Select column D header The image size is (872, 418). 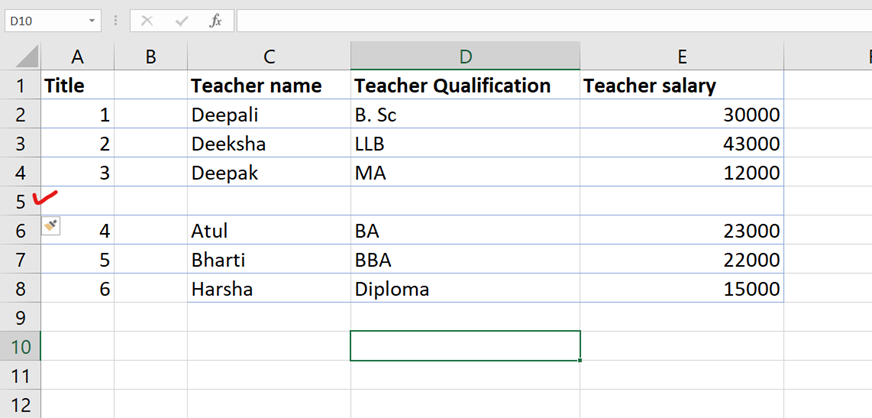pyautogui.click(x=465, y=56)
